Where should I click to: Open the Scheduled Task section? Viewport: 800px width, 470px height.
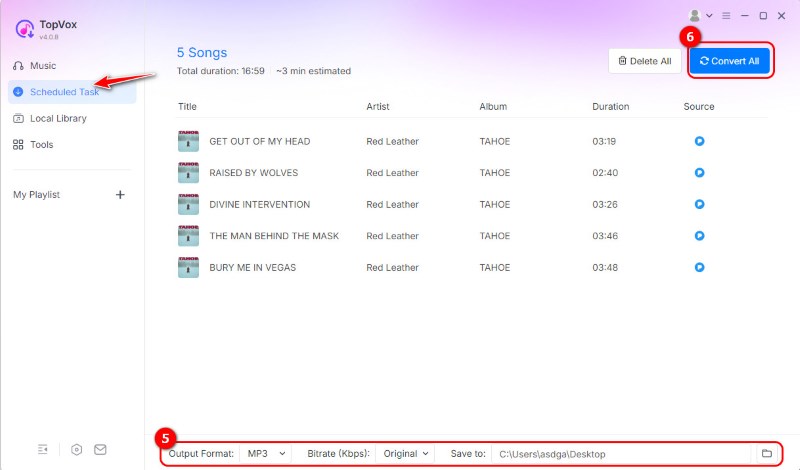(x=72, y=92)
